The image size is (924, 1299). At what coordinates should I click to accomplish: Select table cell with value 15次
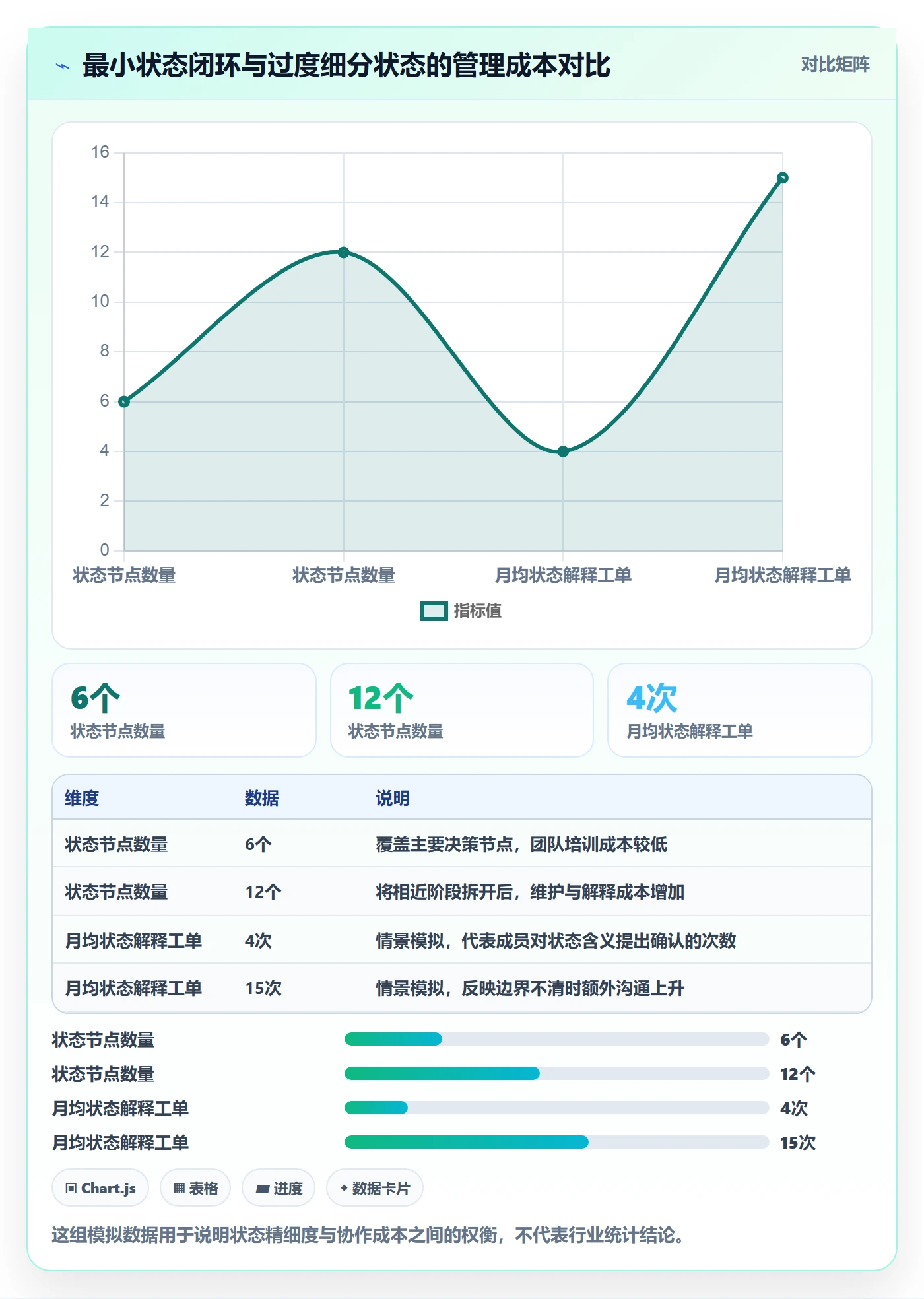click(x=263, y=988)
